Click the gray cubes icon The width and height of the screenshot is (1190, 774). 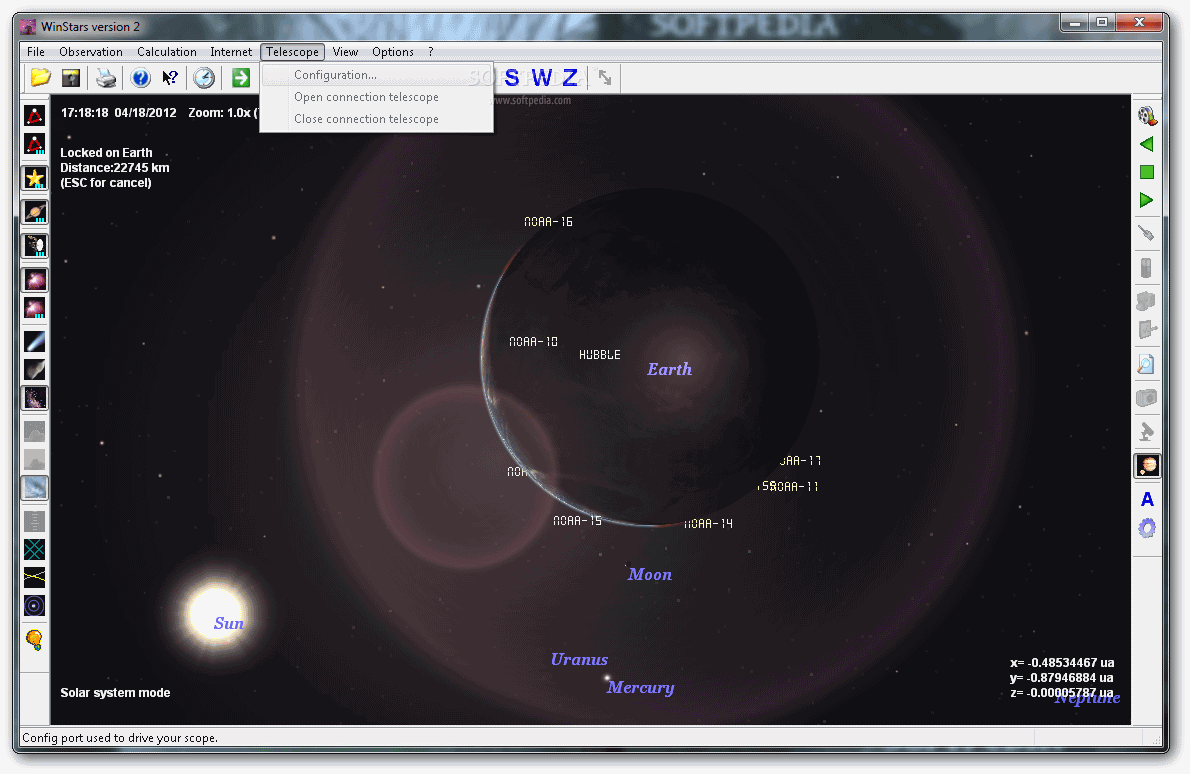(1147, 301)
